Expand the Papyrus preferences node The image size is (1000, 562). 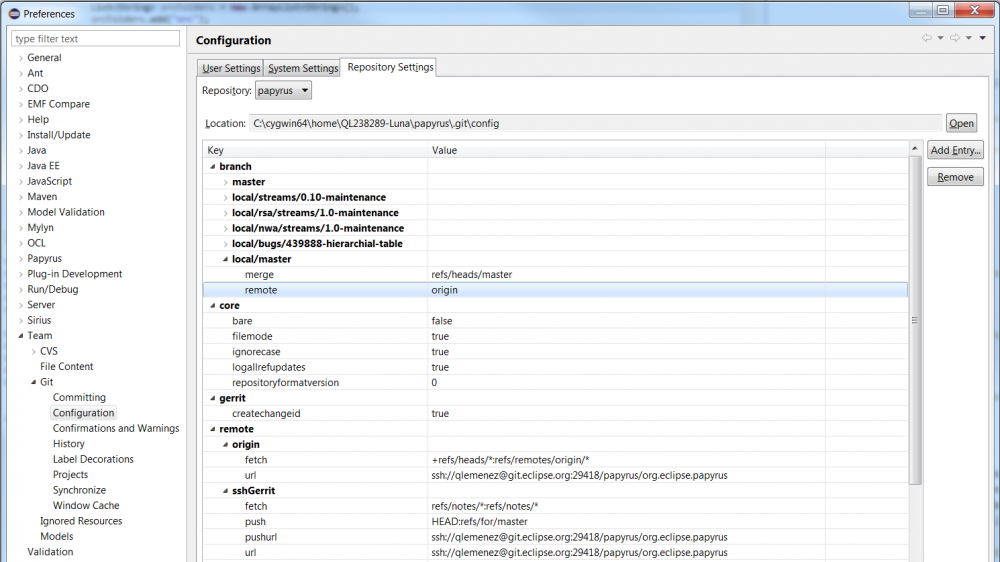[20, 258]
